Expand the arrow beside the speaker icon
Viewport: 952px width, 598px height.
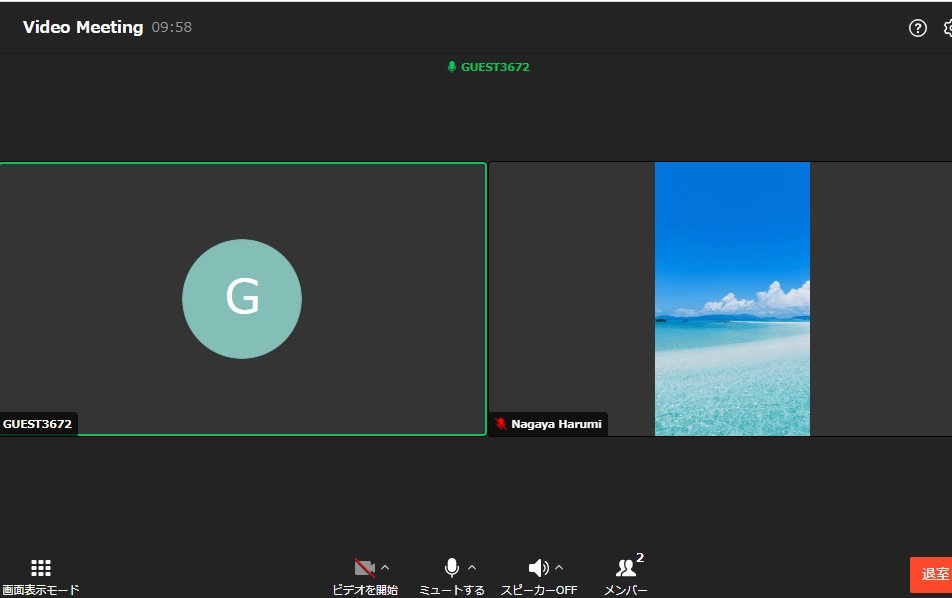(559, 567)
